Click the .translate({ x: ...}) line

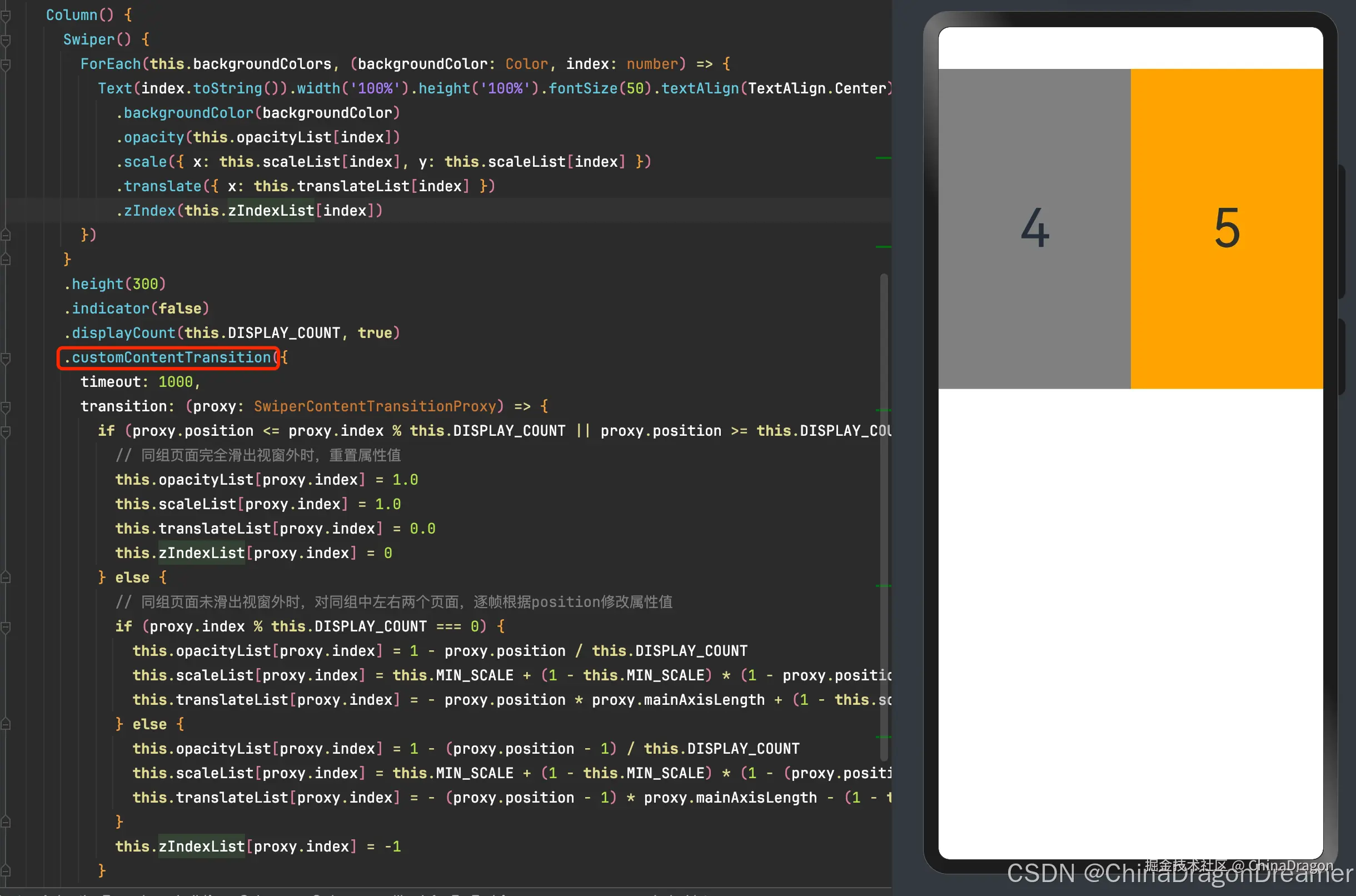click(x=306, y=186)
